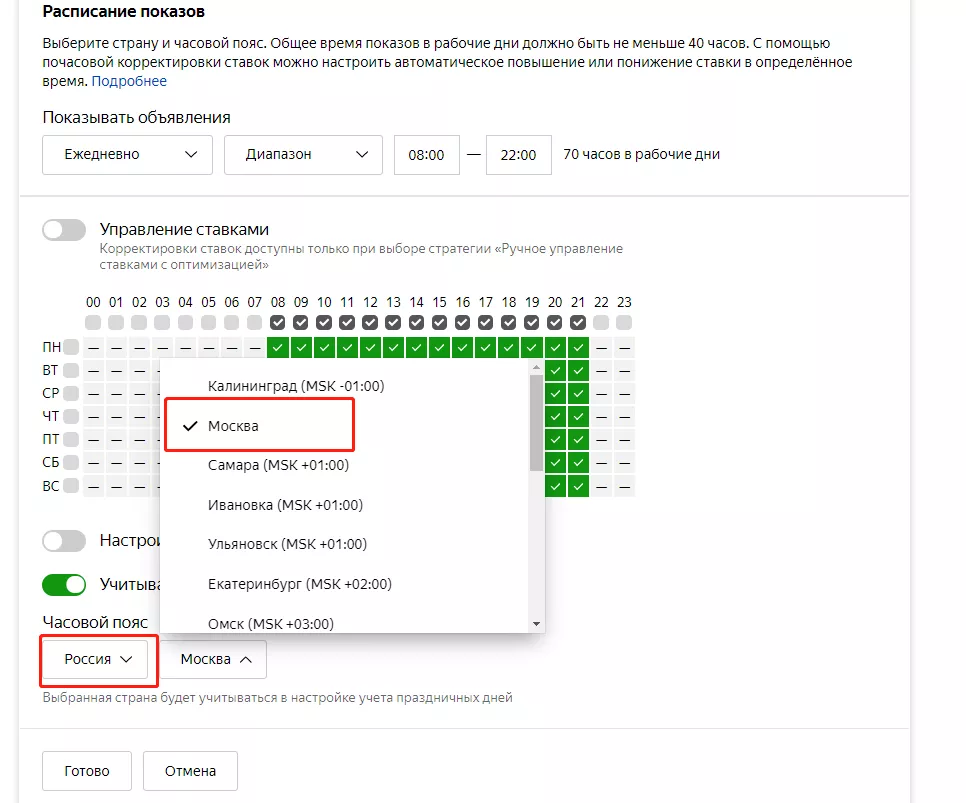The image size is (966, 803).
Task: Uncheck the hour 08 column checkbox
Action: [278, 322]
